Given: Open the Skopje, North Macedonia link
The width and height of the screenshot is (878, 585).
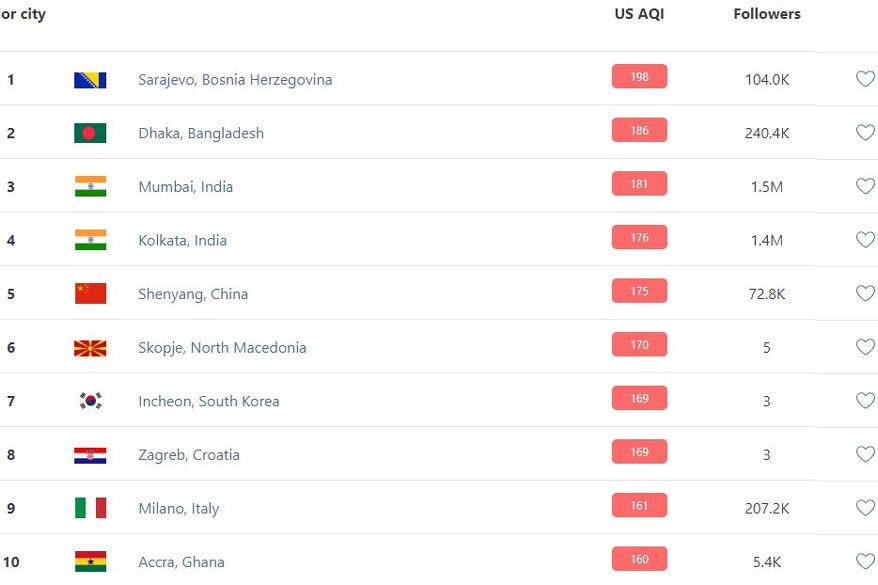Looking at the screenshot, I should [x=222, y=348].
